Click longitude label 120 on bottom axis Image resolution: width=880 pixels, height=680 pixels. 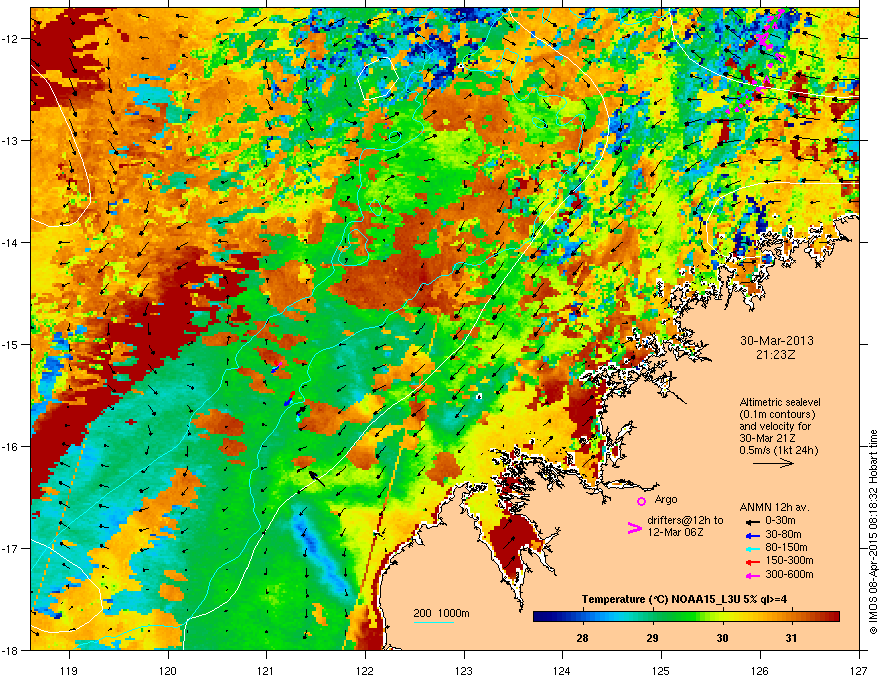[x=168, y=670]
